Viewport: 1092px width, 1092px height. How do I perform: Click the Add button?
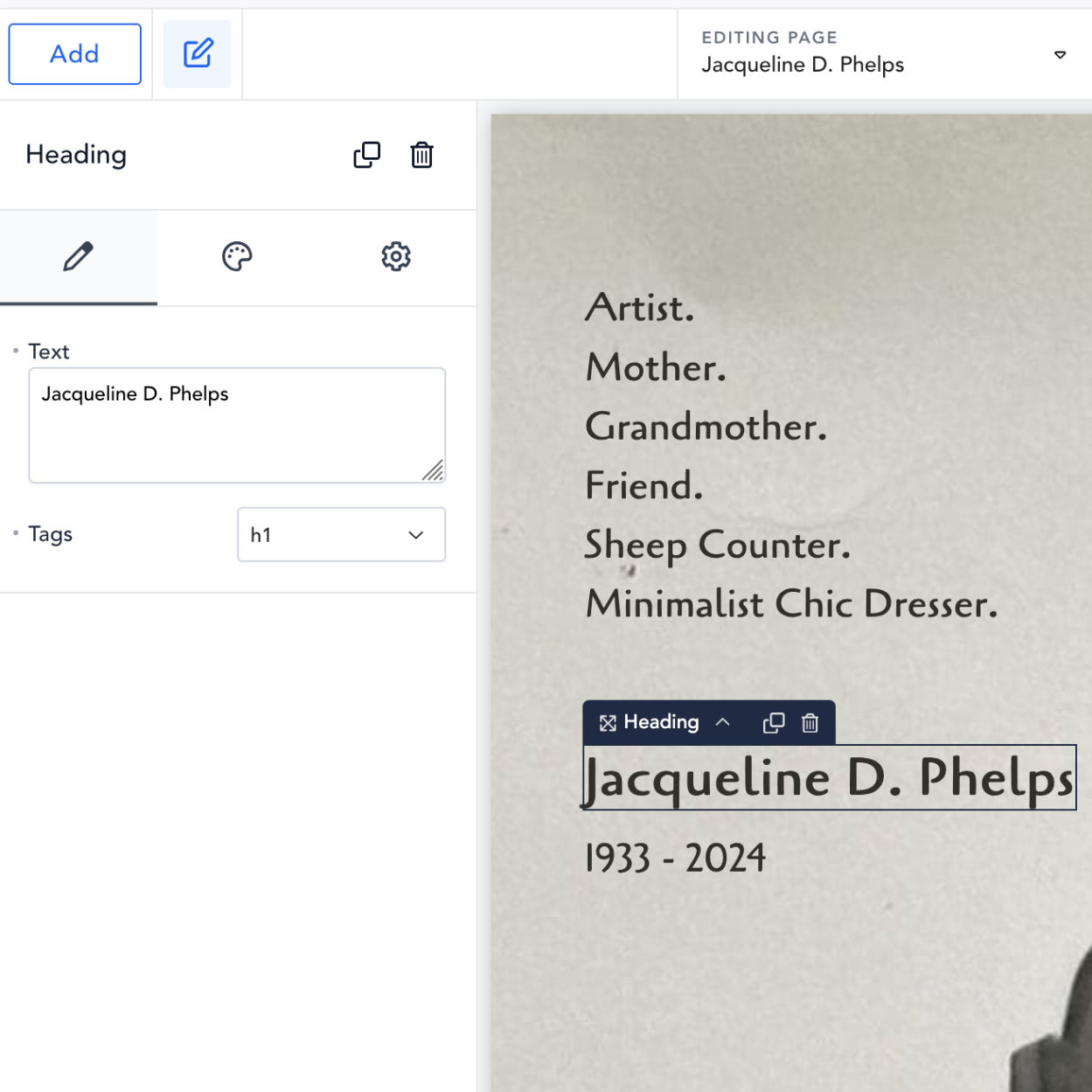tap(74, 54)
